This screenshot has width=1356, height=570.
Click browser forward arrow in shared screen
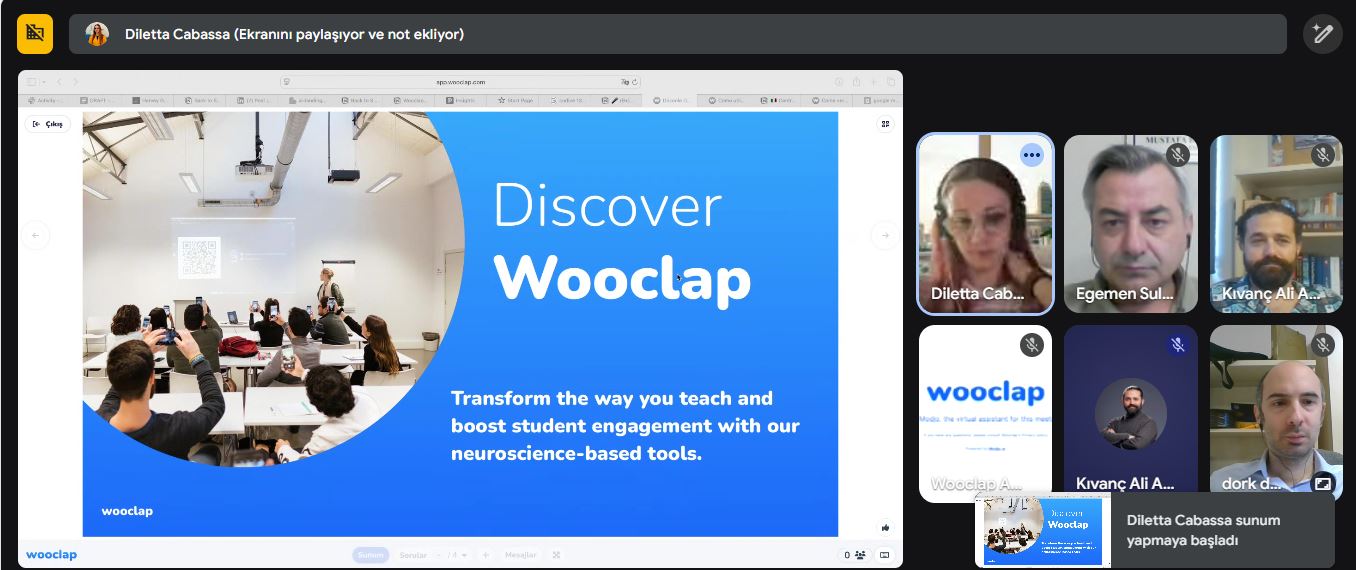[x=75, y=82]
